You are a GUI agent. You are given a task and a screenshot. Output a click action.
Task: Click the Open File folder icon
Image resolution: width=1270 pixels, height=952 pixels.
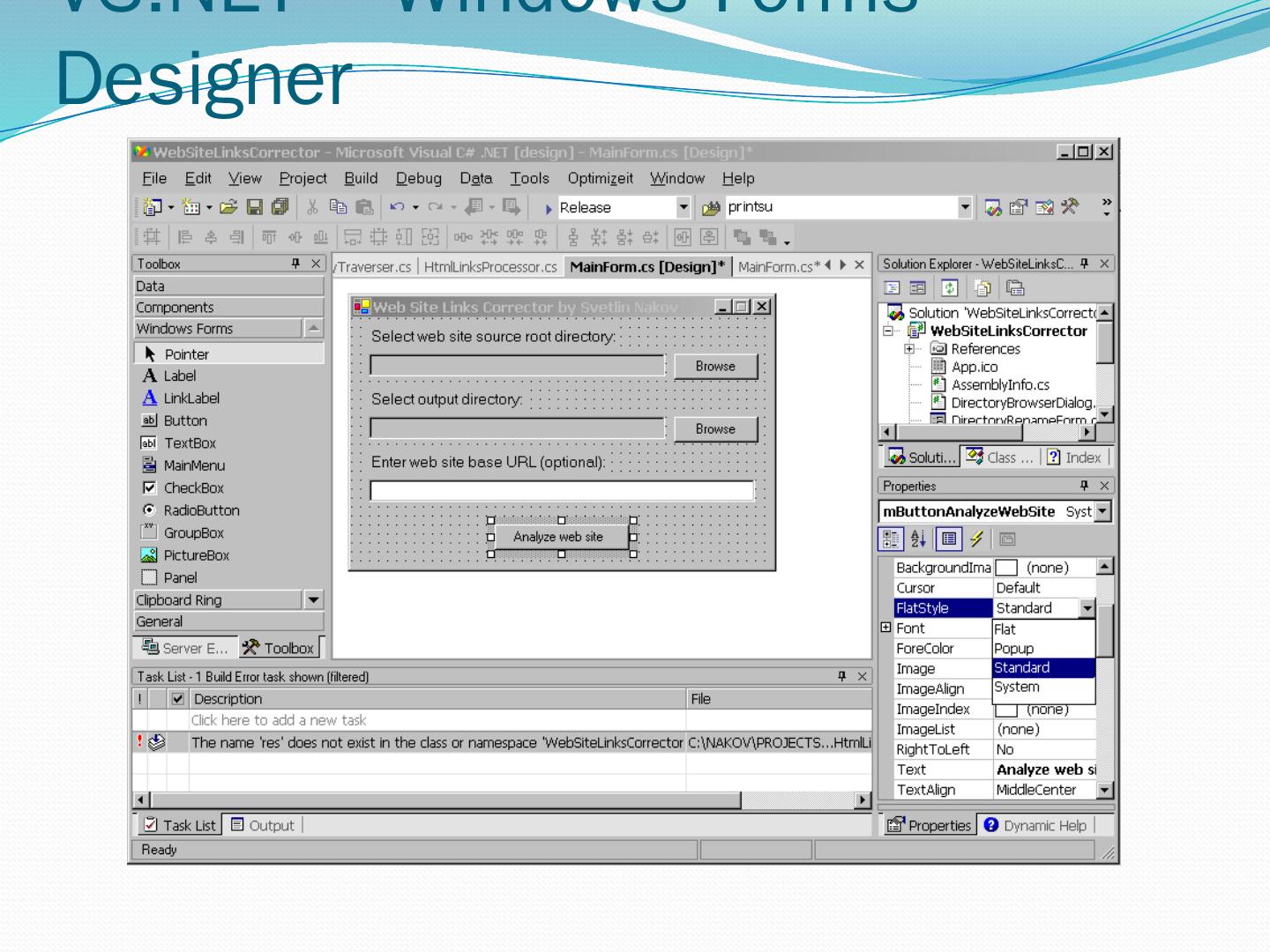point(228,207)
